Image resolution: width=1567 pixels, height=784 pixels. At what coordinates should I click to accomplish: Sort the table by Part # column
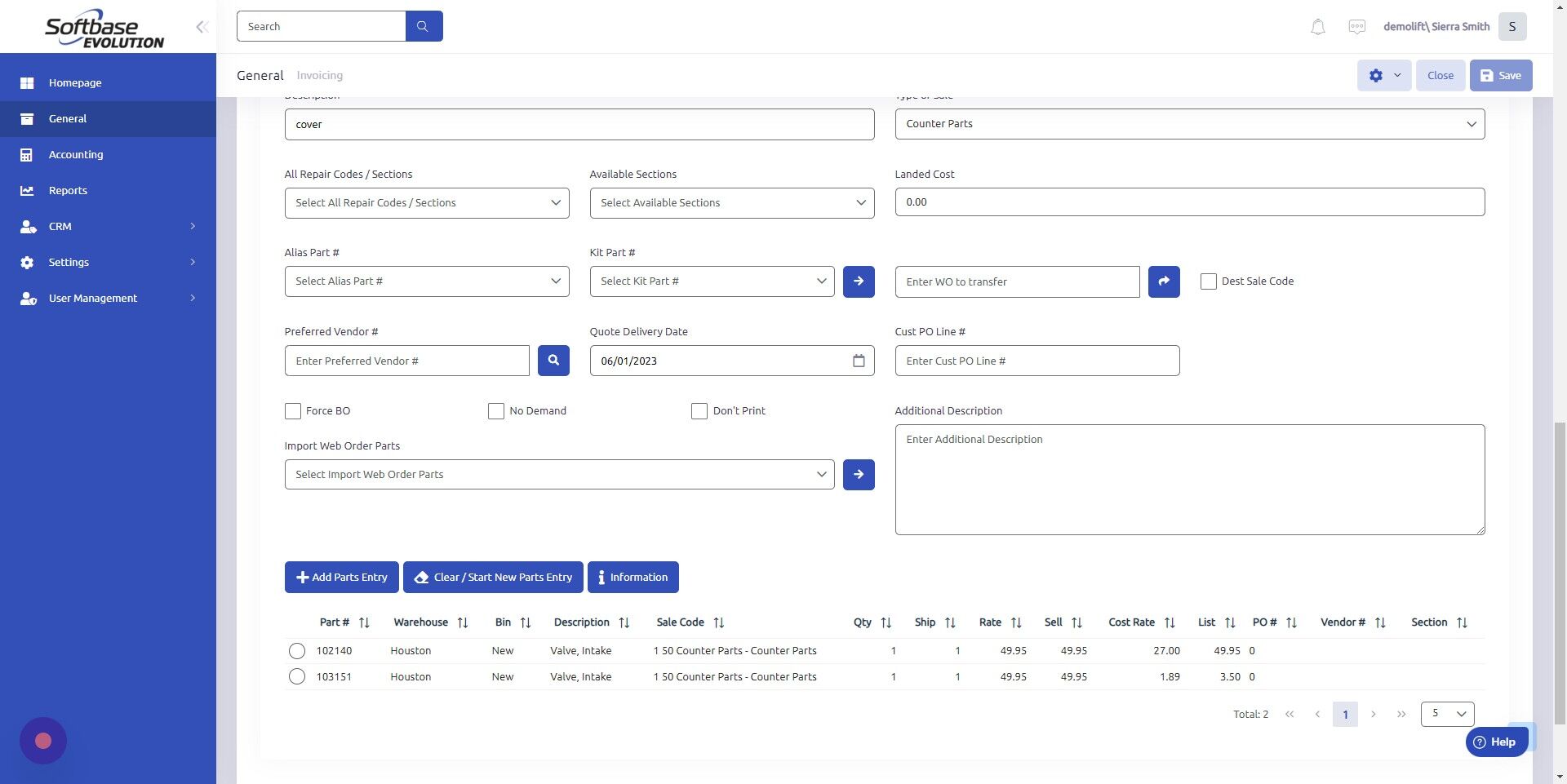point(364,622)
